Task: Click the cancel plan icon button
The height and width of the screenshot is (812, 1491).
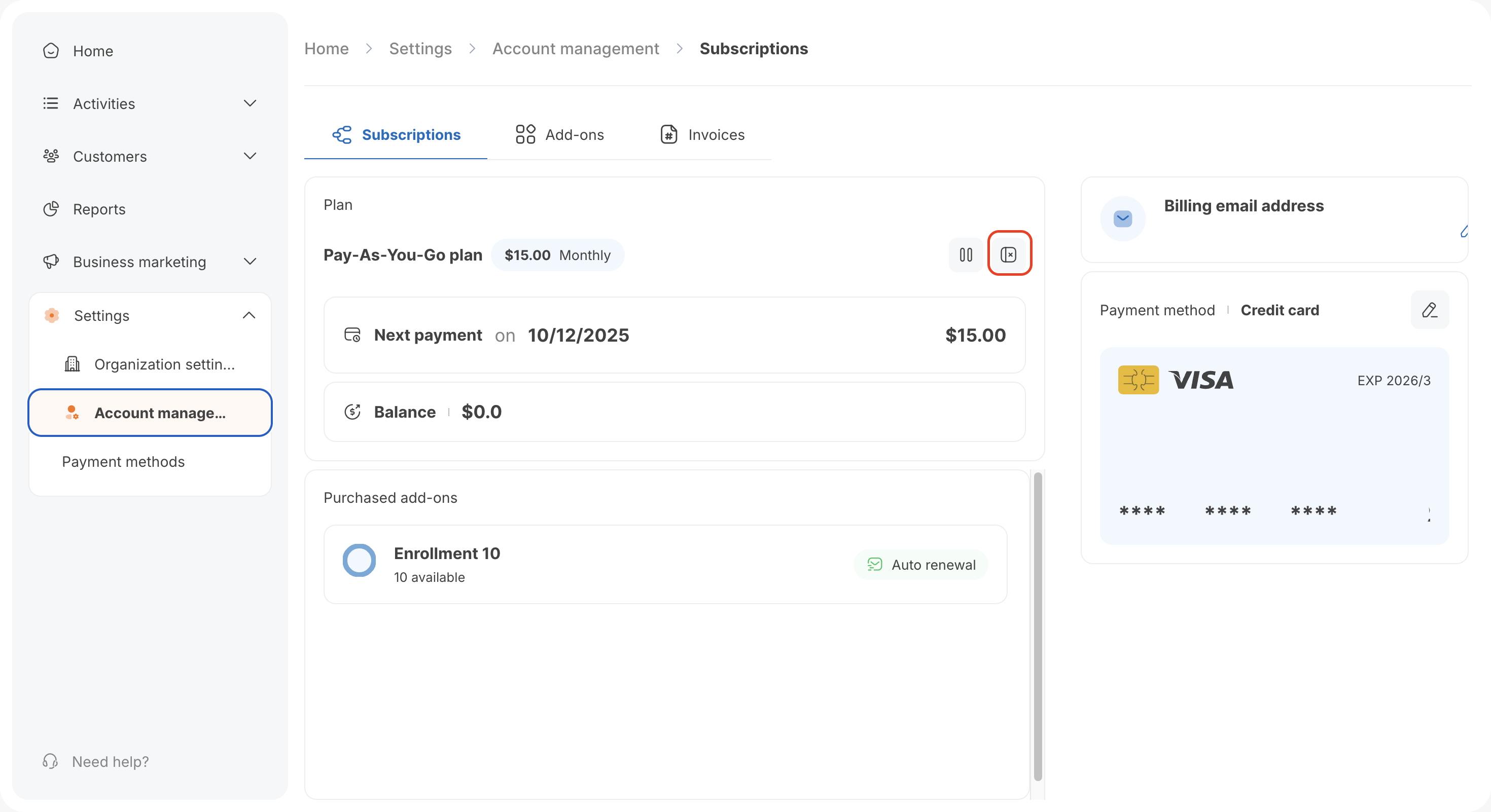Action: pyautogui.click(x=1009, y=254)
